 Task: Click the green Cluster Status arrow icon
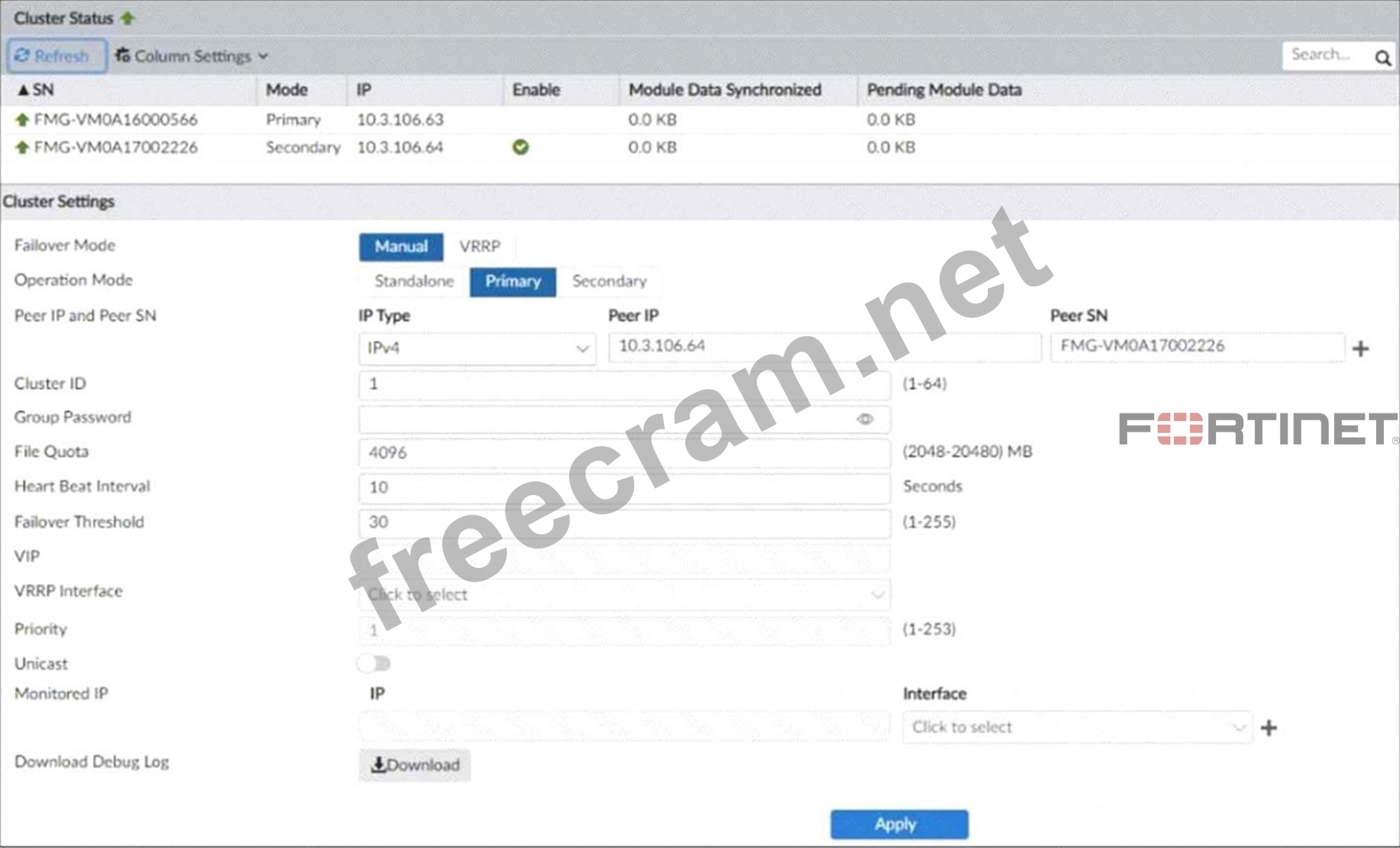click(x=127, y=18)
